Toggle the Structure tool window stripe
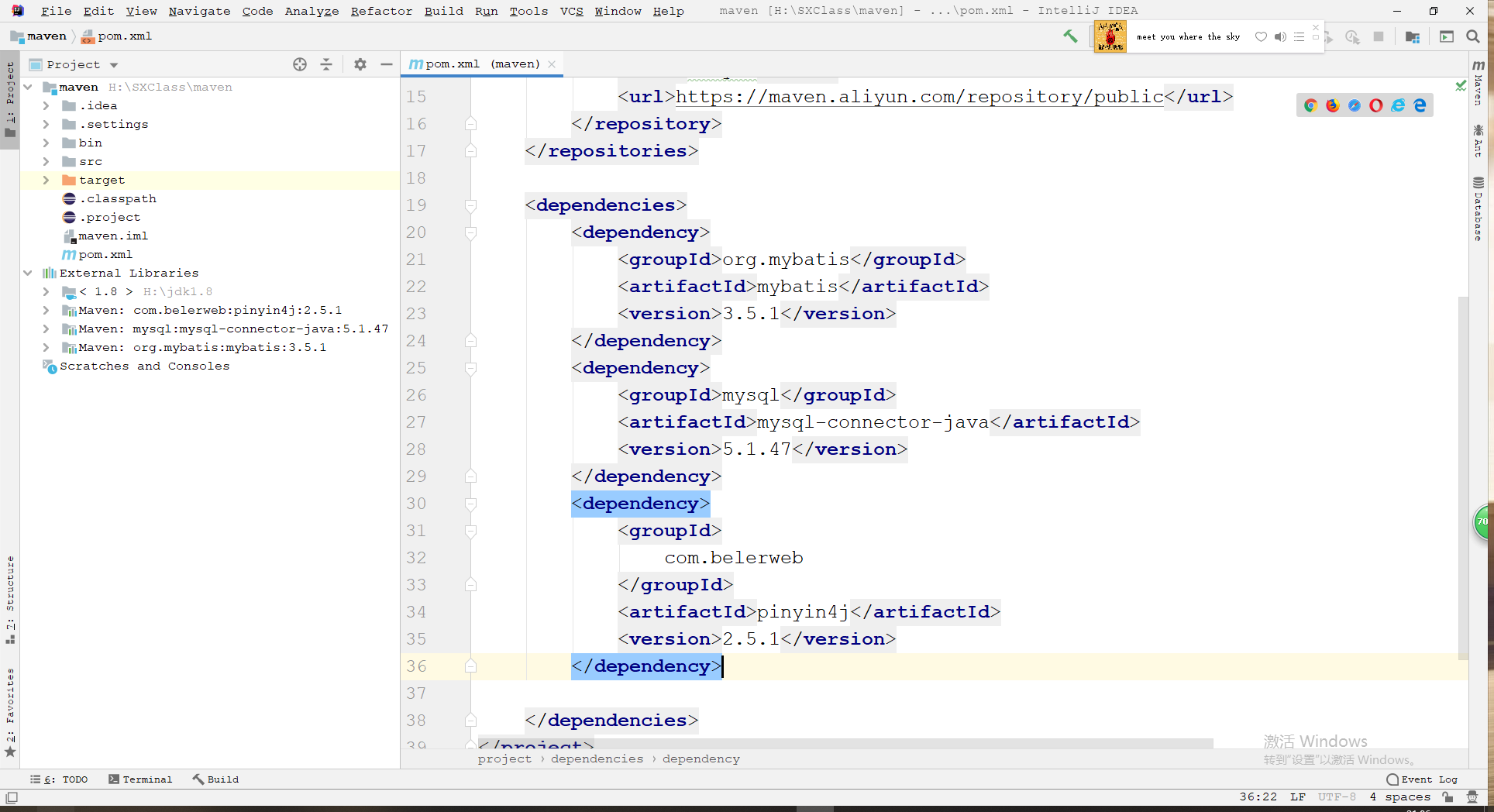The image size is (1494, 812). tap(10, 600)
